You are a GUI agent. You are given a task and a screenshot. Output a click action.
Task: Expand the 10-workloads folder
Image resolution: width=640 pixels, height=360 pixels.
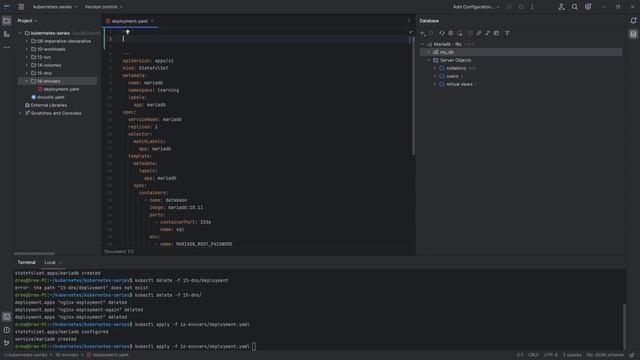[27, 49]
